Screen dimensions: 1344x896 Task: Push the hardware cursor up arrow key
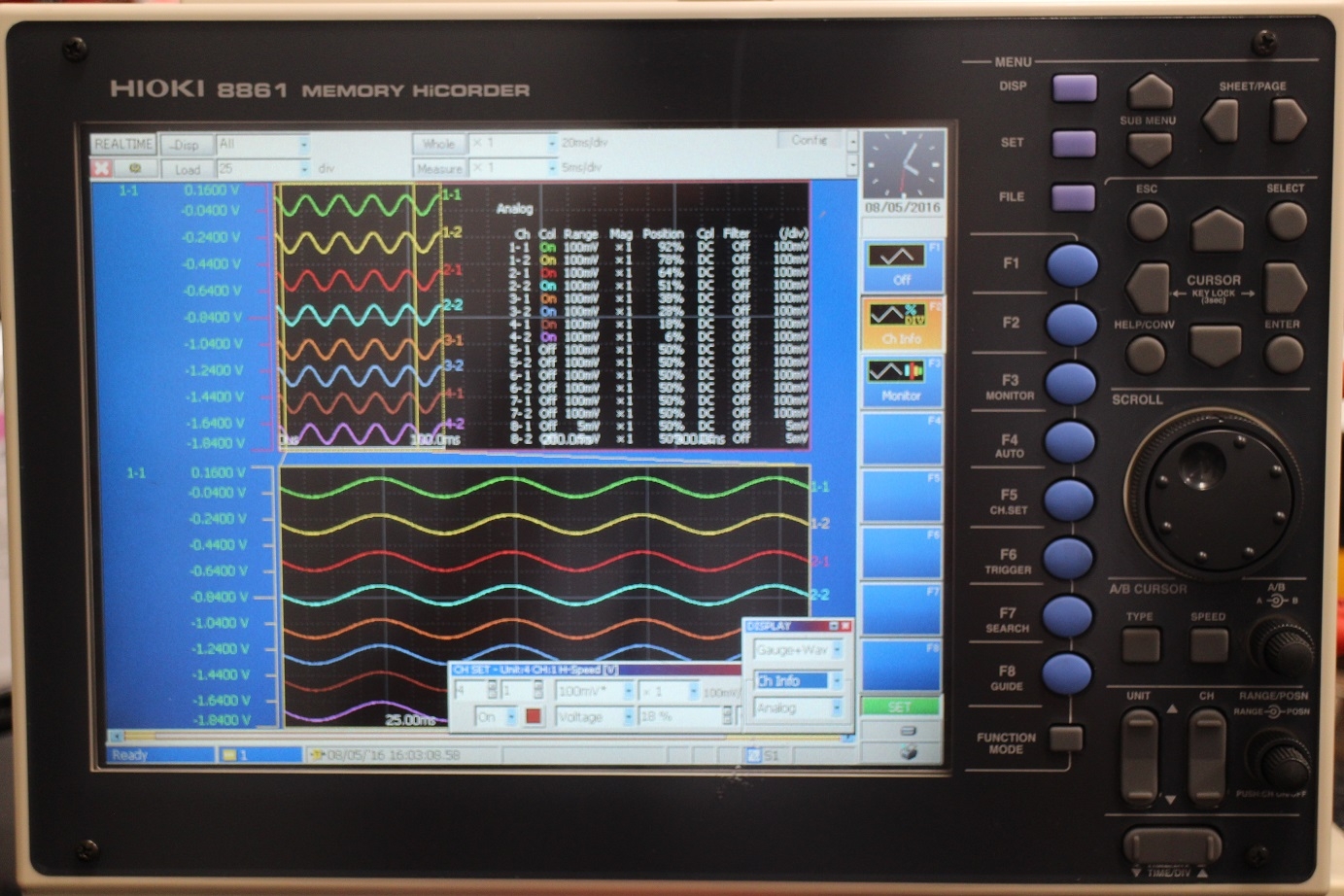(x=1217, y=231)
